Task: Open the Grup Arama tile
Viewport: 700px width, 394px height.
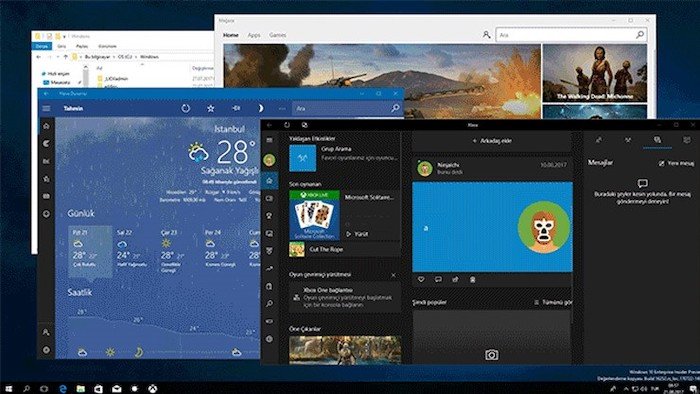Action: point(344,158)
